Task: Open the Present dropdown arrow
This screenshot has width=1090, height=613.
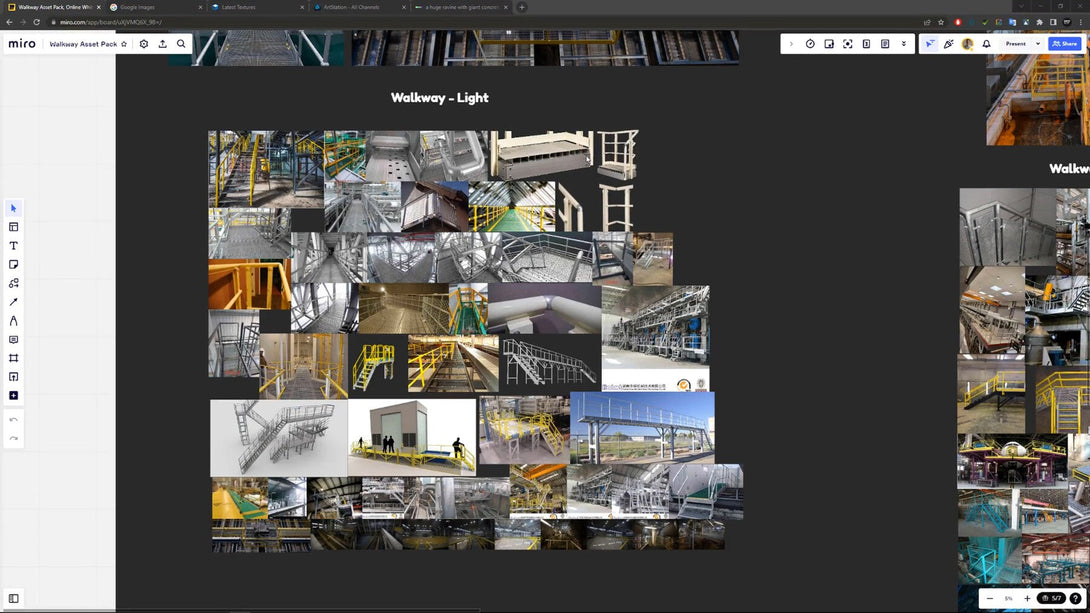Action: coord(1039,44)
